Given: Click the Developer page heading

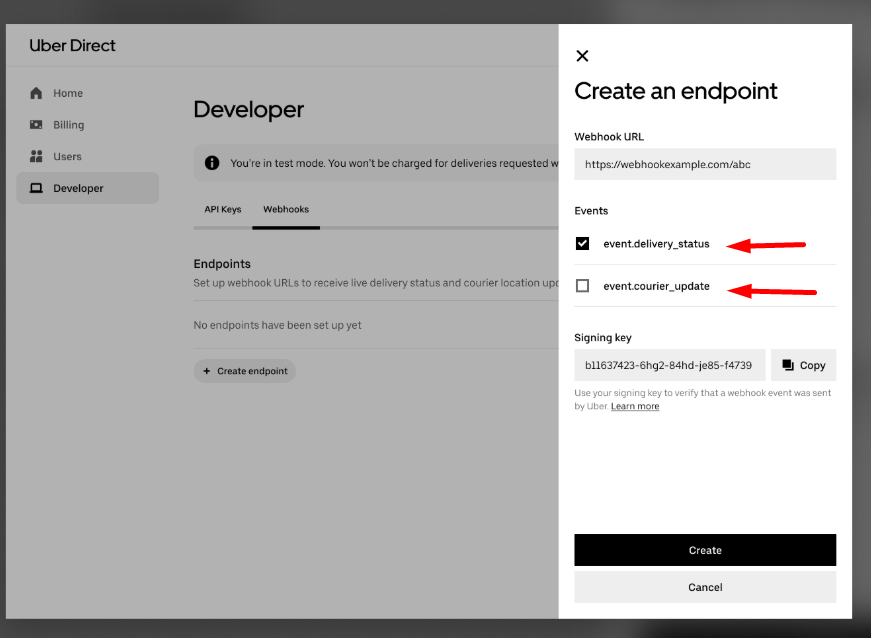Looking at the screenshot, I should (248, 109).
